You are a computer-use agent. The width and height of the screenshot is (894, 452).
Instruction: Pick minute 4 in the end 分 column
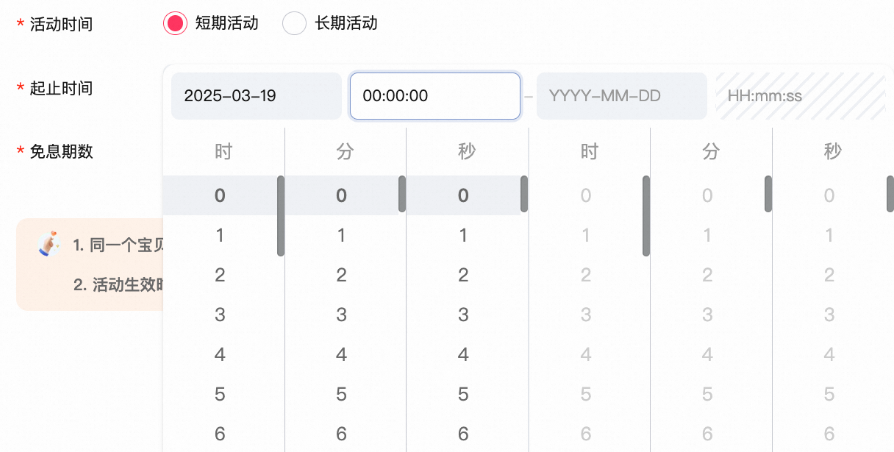pos(707,355)
